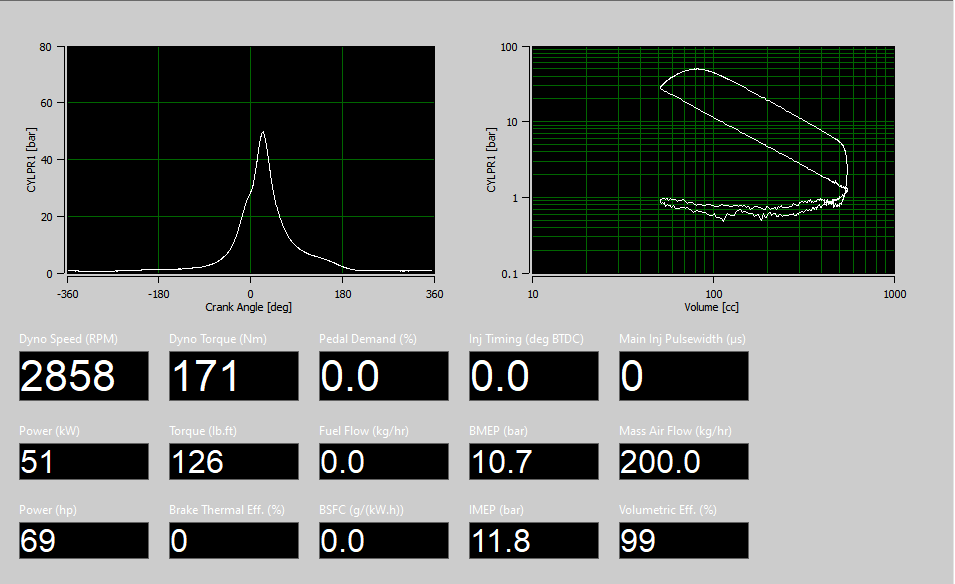The image size is (955, 584).
Task: Select the Fuel Flow (kg/hr) field
Action: coord(383,461)
